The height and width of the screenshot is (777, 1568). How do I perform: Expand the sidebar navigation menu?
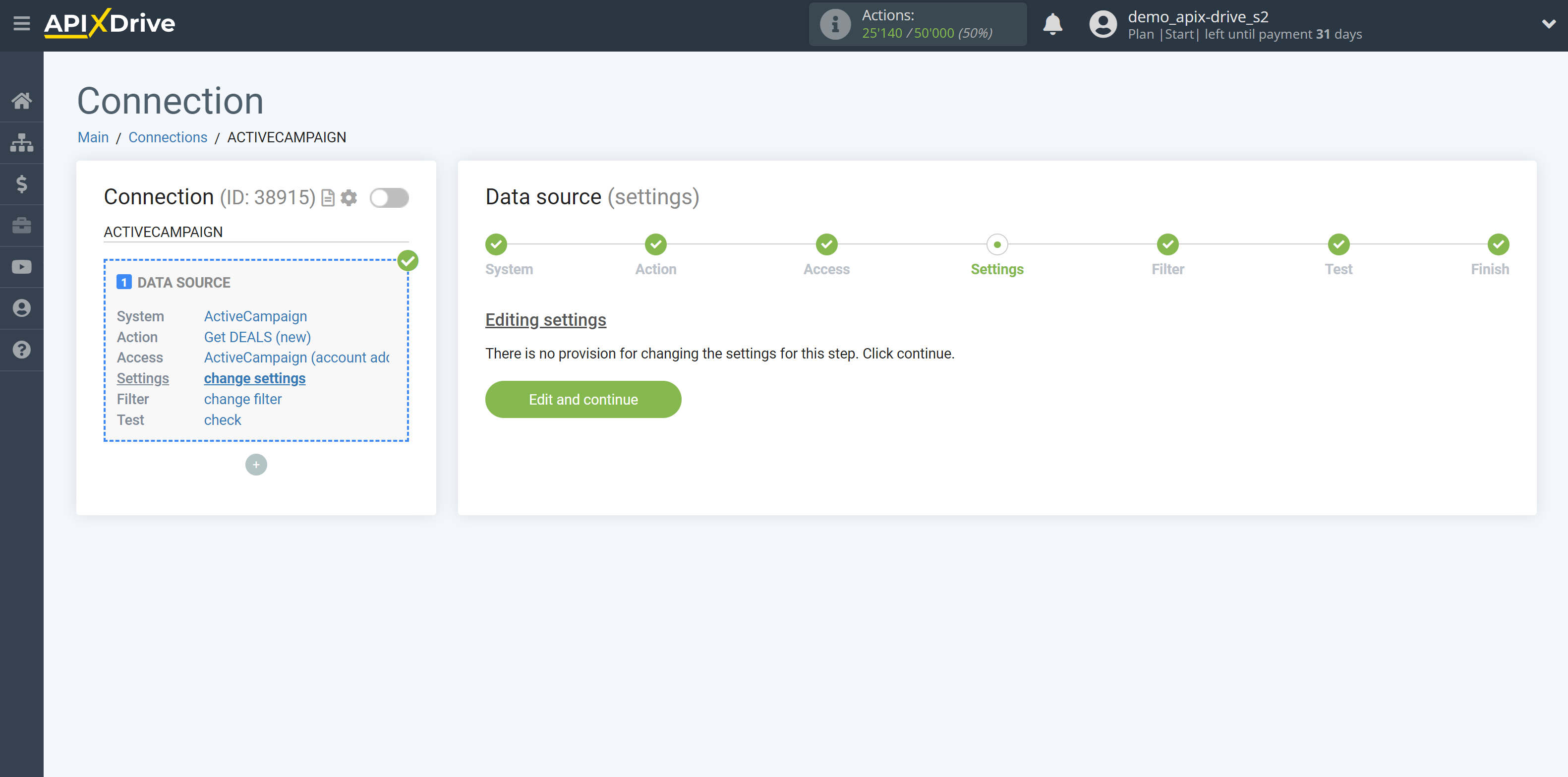[22, 23]
